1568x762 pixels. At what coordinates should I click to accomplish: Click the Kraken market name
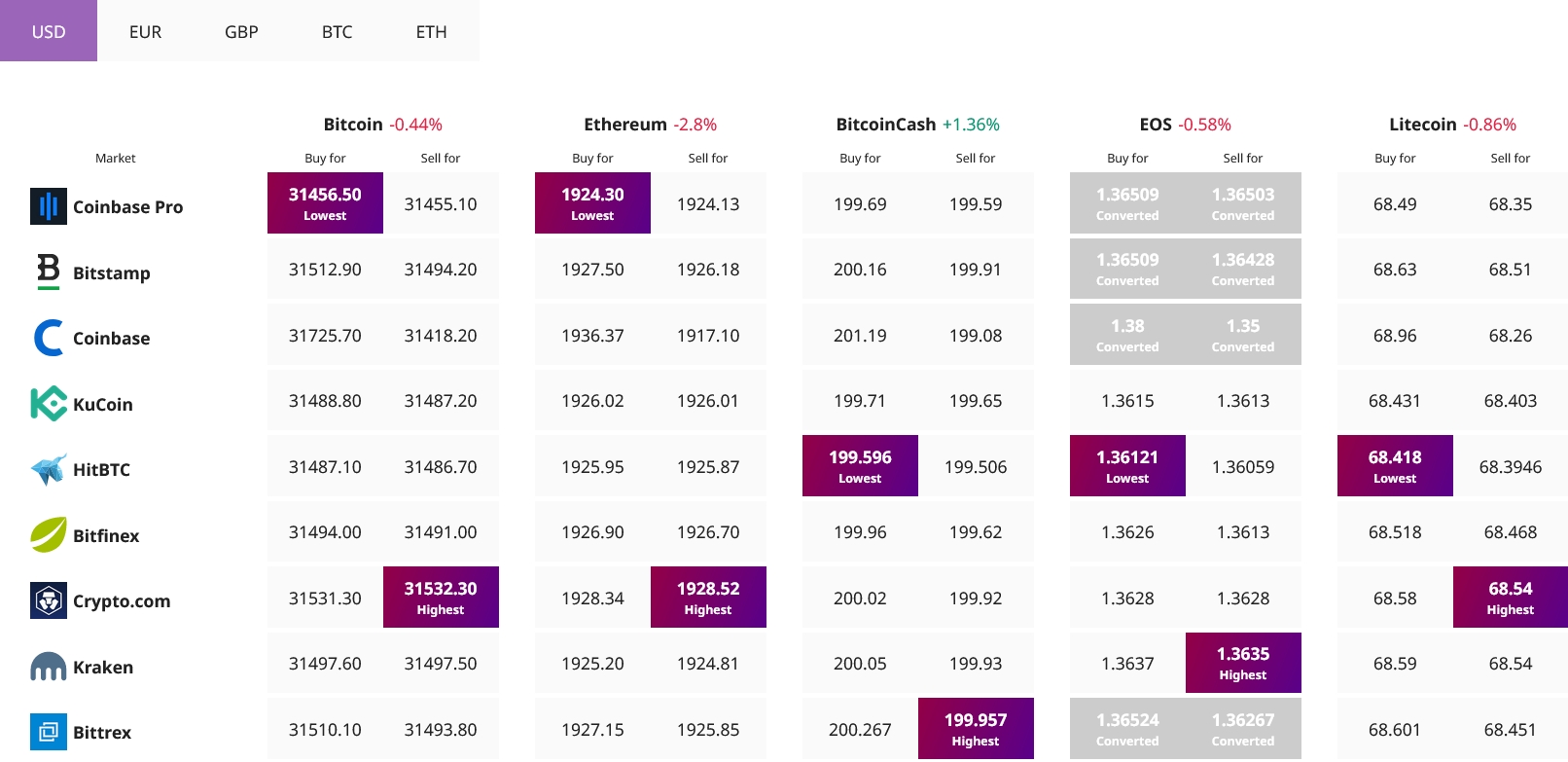pyautogui.click(x=103, y=668)
